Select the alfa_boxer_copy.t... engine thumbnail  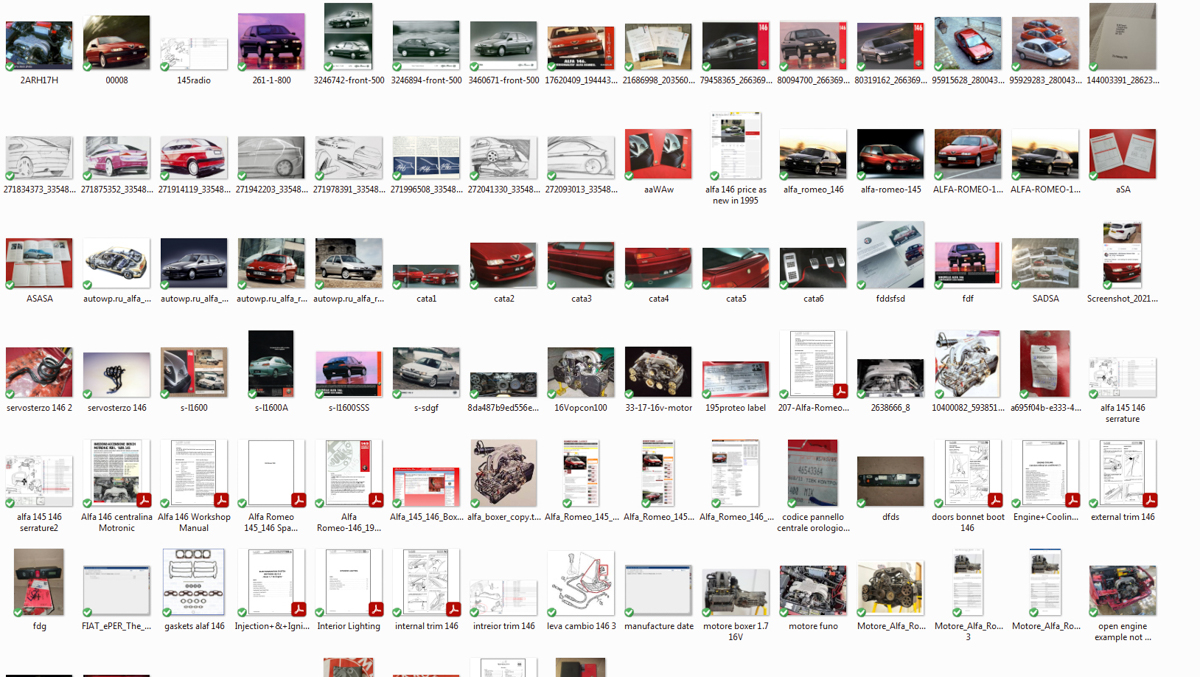(x=503, y=474)
